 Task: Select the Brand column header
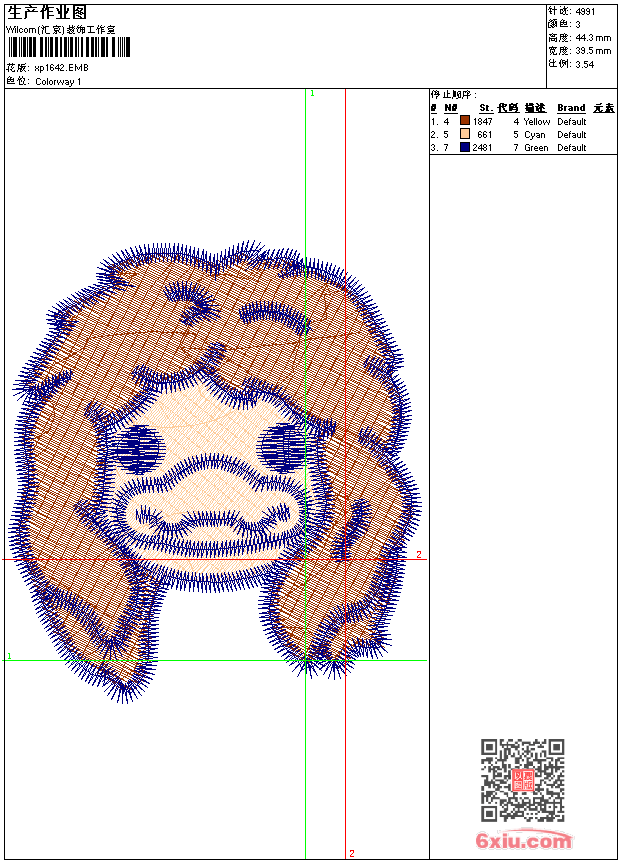pos(571,108)
